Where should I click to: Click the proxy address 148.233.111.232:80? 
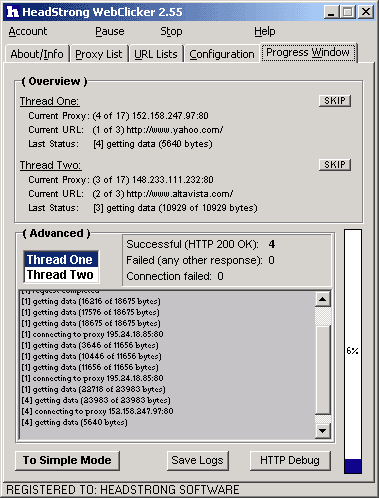click(x=173, y=180)
